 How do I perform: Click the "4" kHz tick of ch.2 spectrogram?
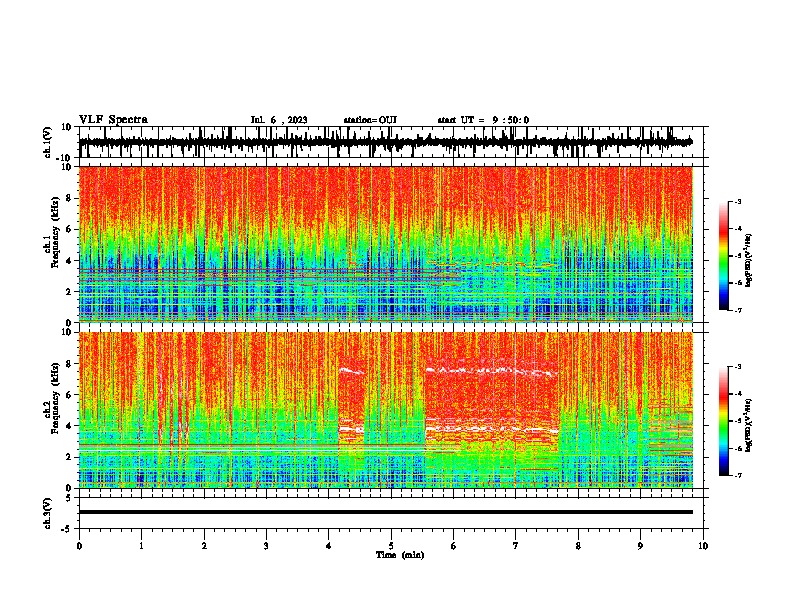[x=69, y=426]
